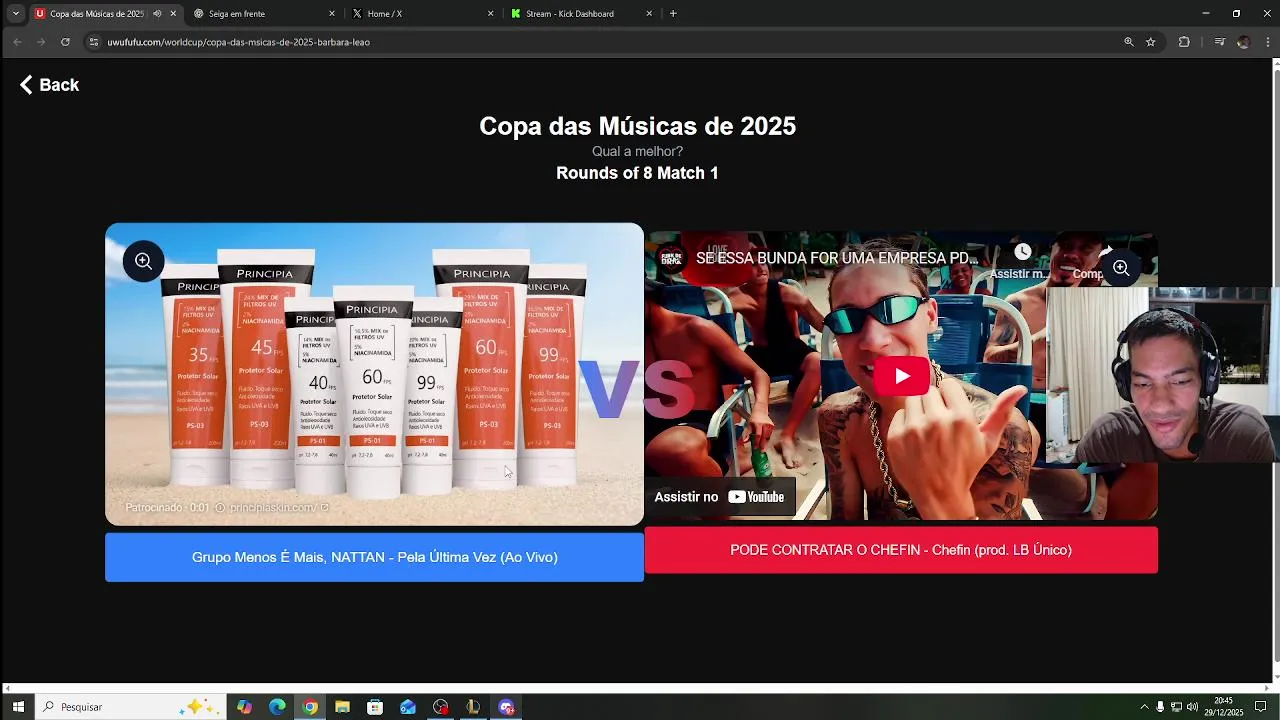The image size is (1280, 720).
Task: Click the Pesquisar taskbar search box
Action: tap(130, 707)
